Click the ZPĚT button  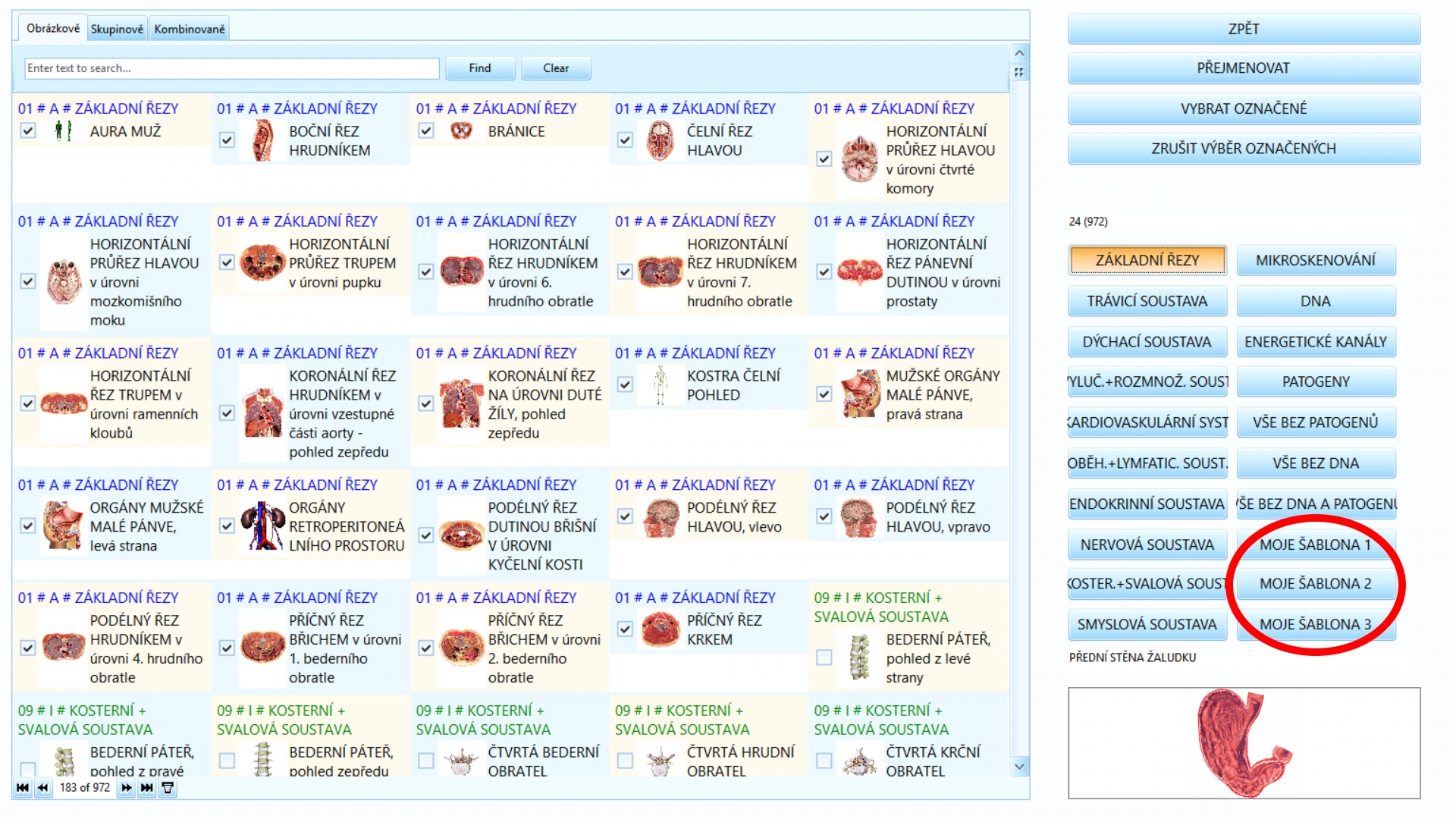(x=1244, y=29)
